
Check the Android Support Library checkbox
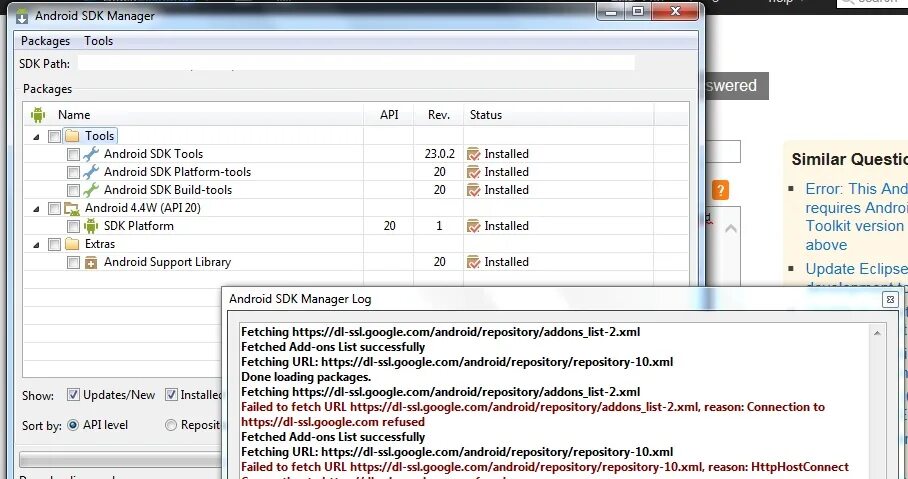click(x=73, y=262)
